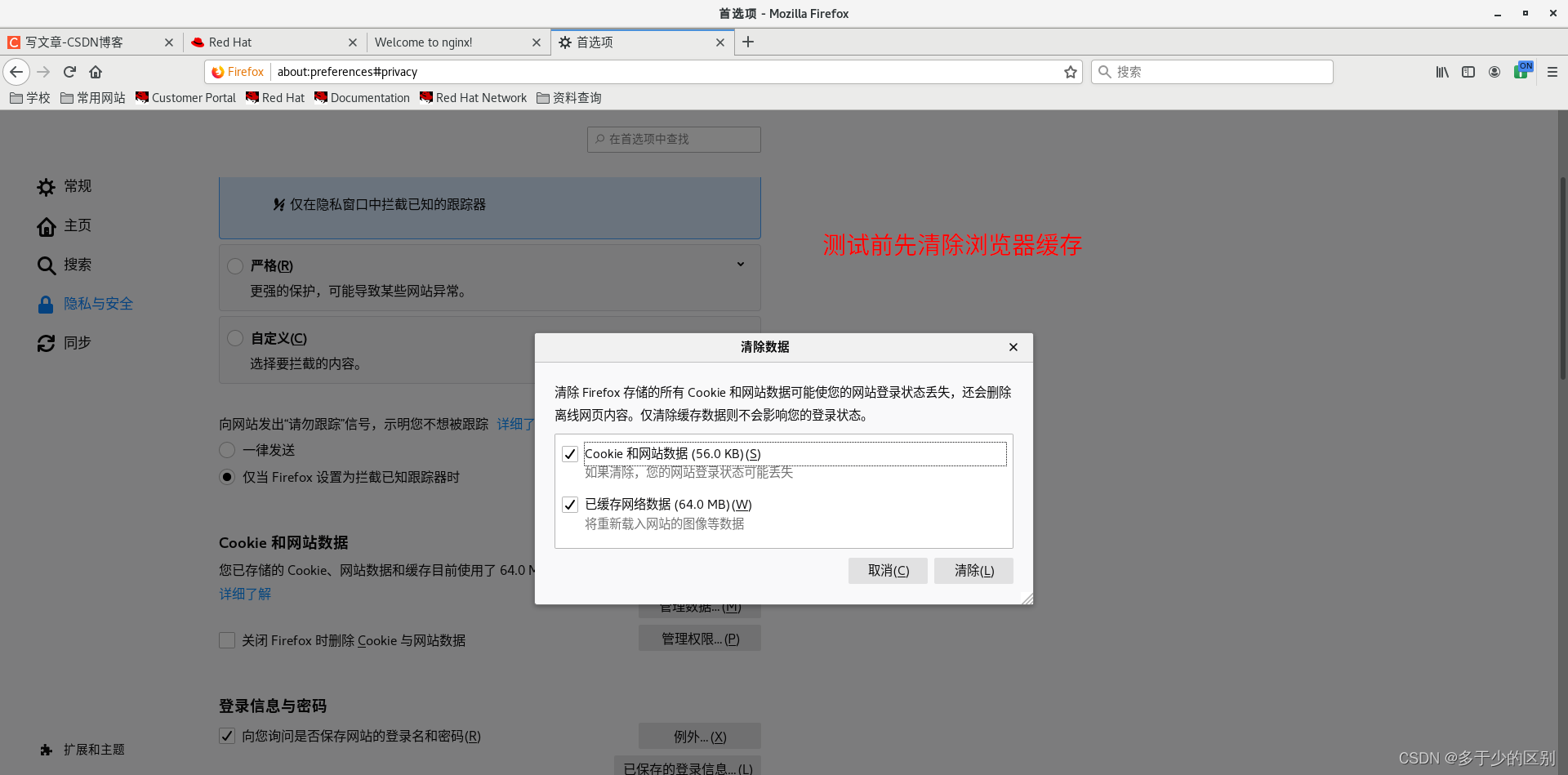This screenshot has height=775, width=1568.
Task: Open 例外...(X) exceptions button
Action: [x=700, y=737]
